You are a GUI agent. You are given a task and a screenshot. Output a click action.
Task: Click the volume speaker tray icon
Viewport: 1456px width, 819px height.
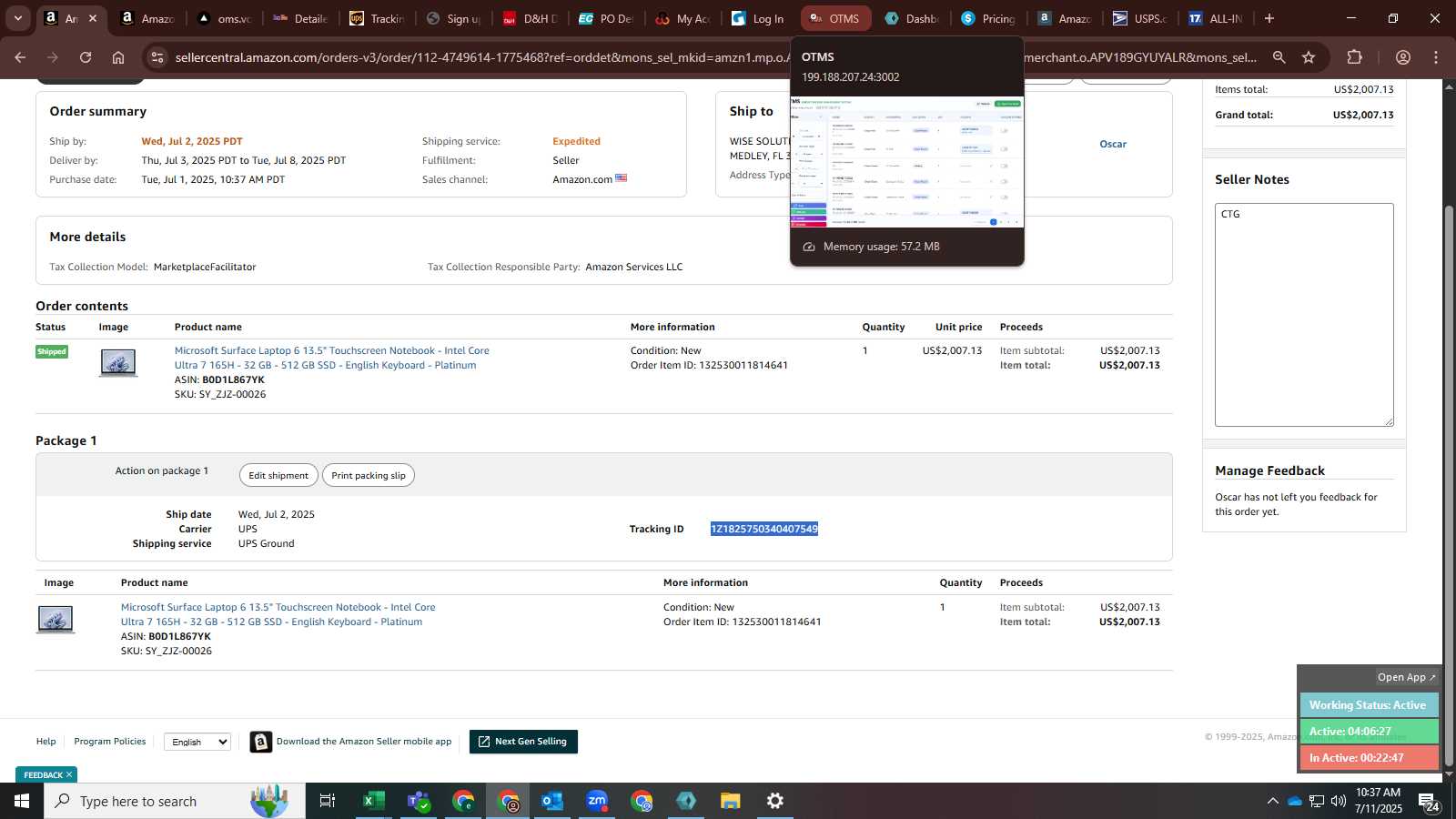click(x=1339, y=801)
